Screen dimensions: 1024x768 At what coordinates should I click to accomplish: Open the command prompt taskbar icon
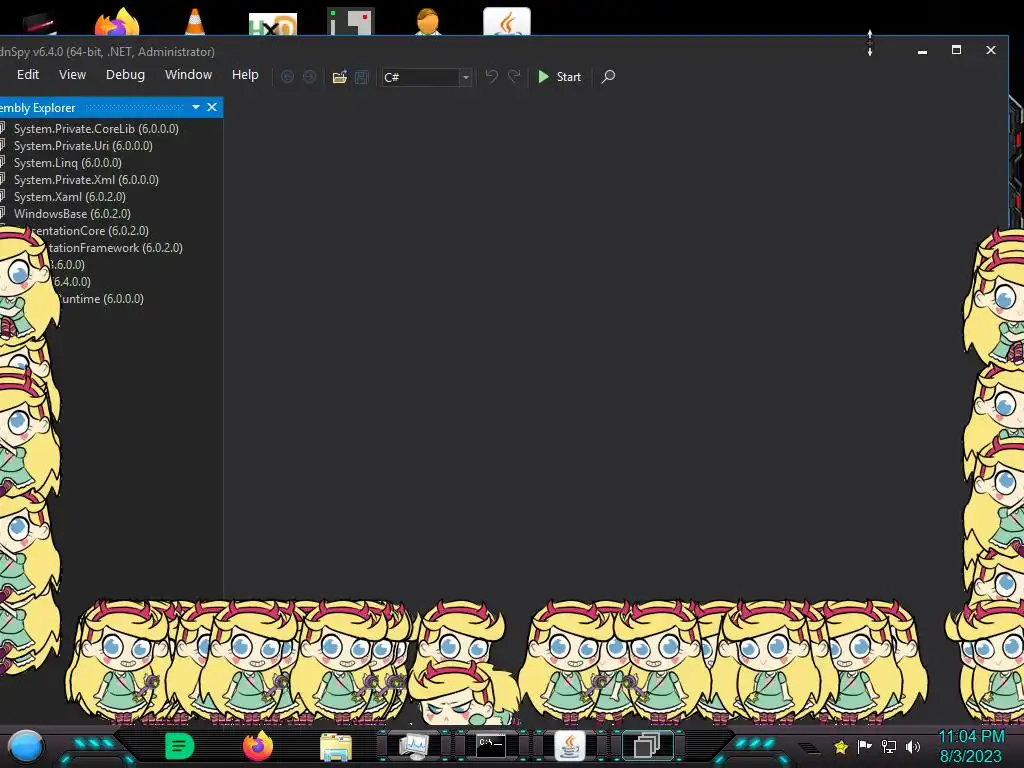[x=490, y=746]
